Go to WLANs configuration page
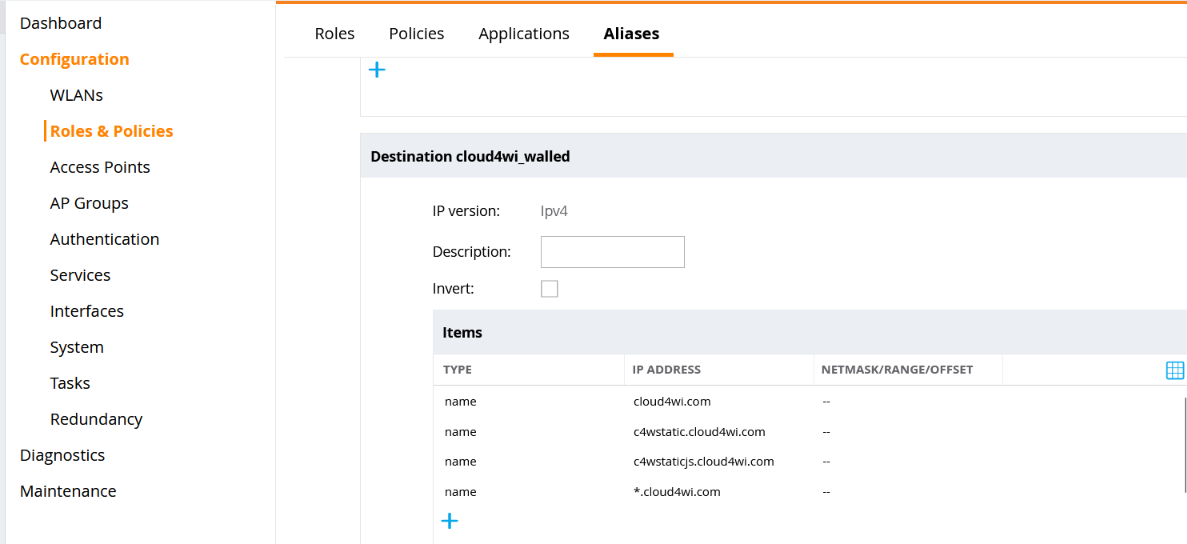This screenshot has height=544, width=1187. pyautogui.click(x=76, y=95)
